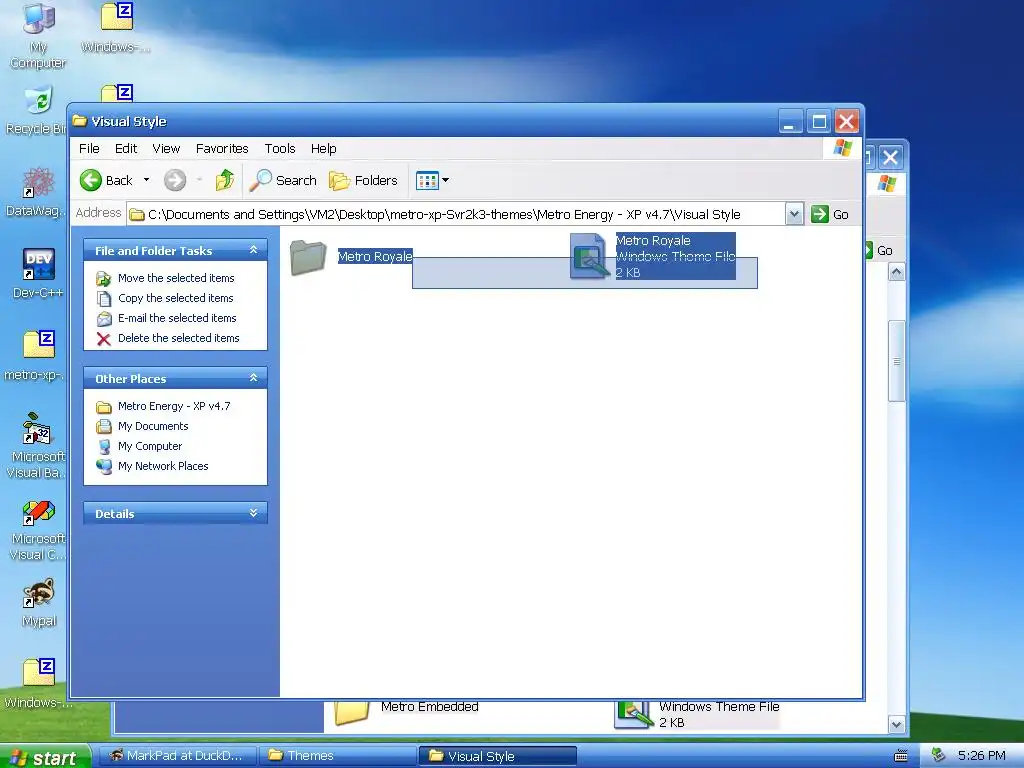Click the E-mail envelope icon
Image resolution: width=1024 pixels, height=768 pixels.
pos(104,319)
